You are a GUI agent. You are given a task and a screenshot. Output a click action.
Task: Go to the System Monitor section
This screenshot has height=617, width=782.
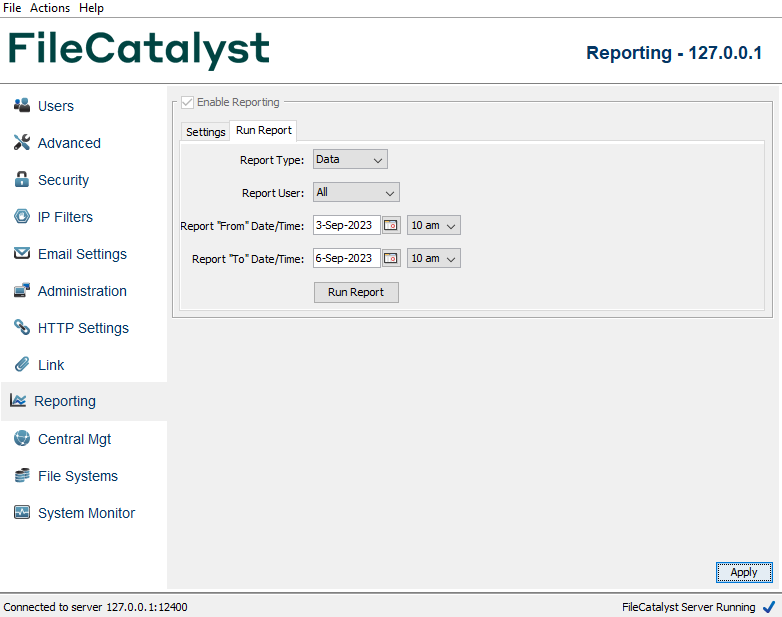(86, 513)
